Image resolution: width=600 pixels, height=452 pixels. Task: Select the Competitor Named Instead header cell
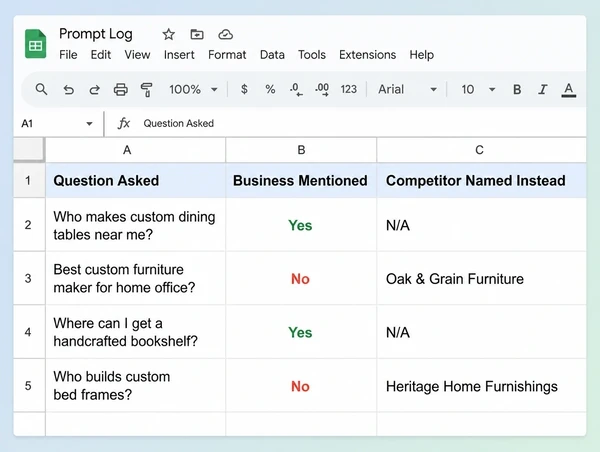[x=481, y=180]
